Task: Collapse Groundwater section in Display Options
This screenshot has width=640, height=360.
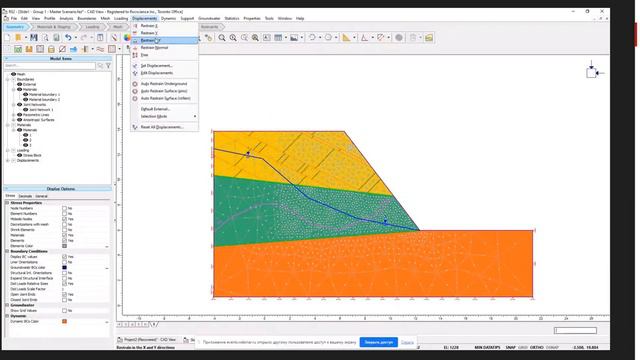Action: coord(7,305)
